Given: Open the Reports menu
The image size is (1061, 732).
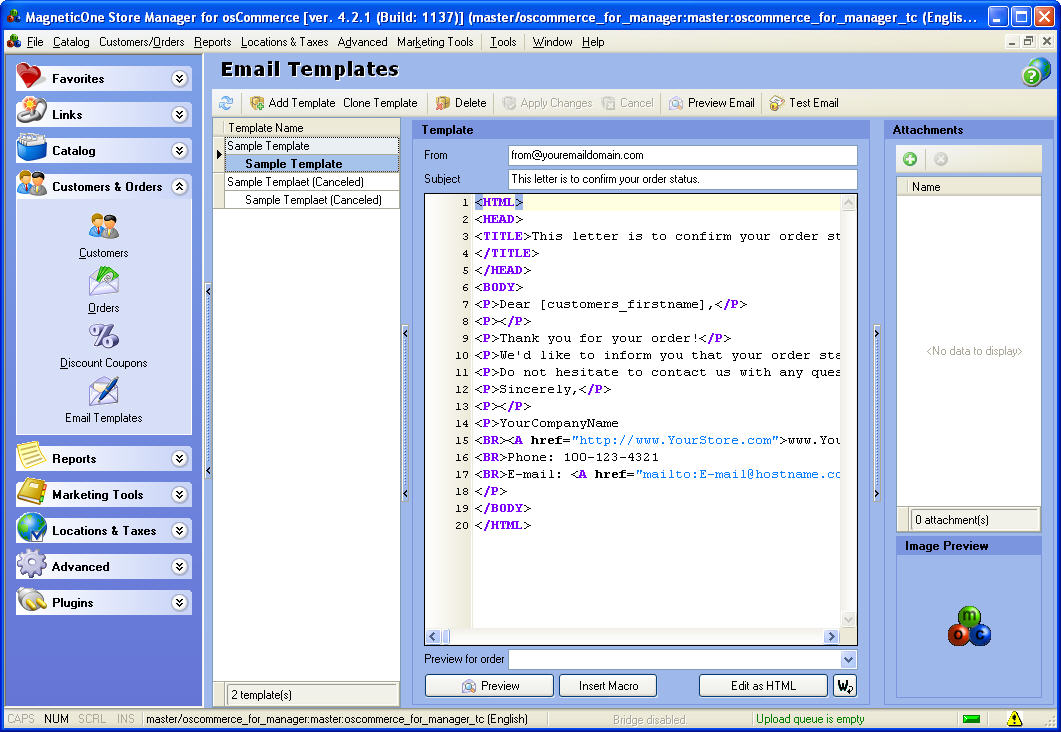Looking at the screenshot, I should (x=212, y=42).
